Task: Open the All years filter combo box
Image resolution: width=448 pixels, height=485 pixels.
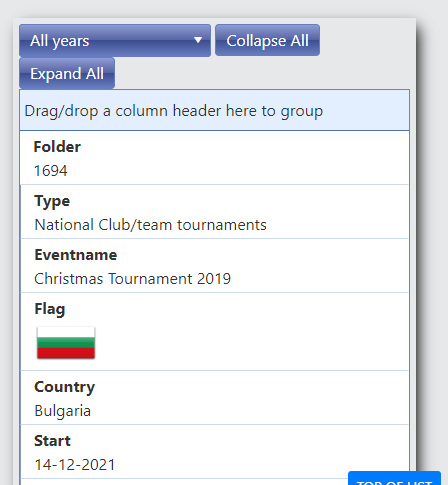Action: pos(115,40)
